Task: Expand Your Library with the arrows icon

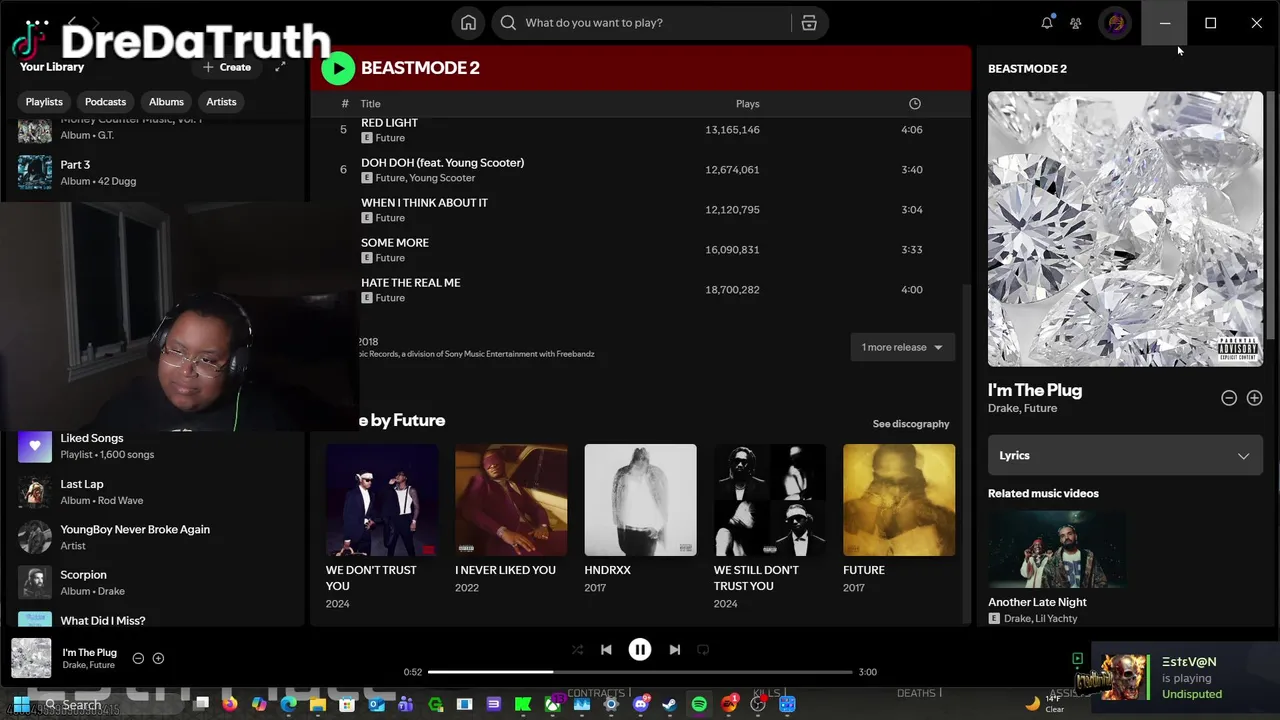Action: click(280, 67)
